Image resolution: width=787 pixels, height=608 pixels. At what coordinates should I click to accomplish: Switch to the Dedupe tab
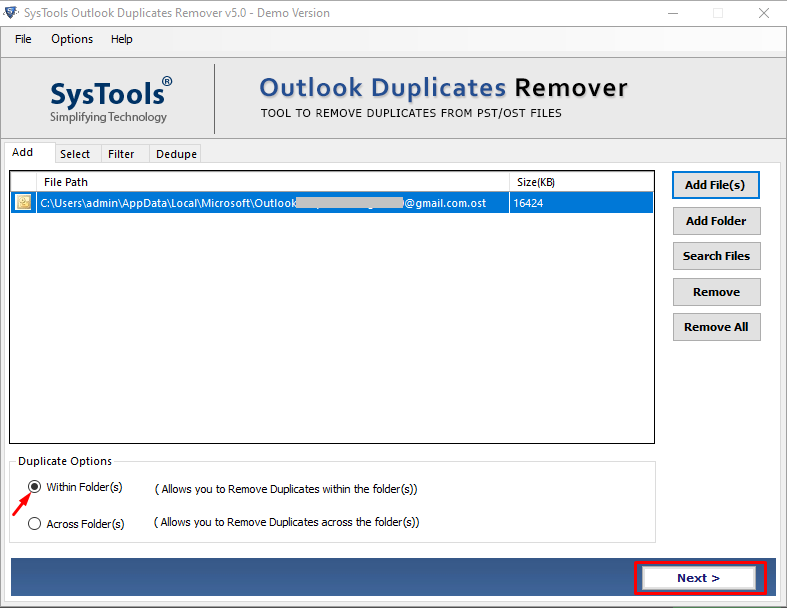pyautogui.click(x=176, y=154)
